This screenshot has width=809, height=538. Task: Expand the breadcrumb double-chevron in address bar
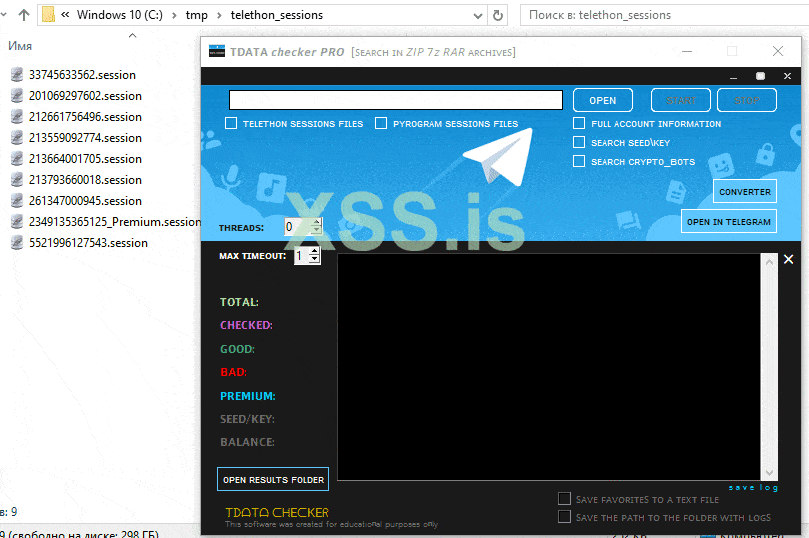pos(65,15)
